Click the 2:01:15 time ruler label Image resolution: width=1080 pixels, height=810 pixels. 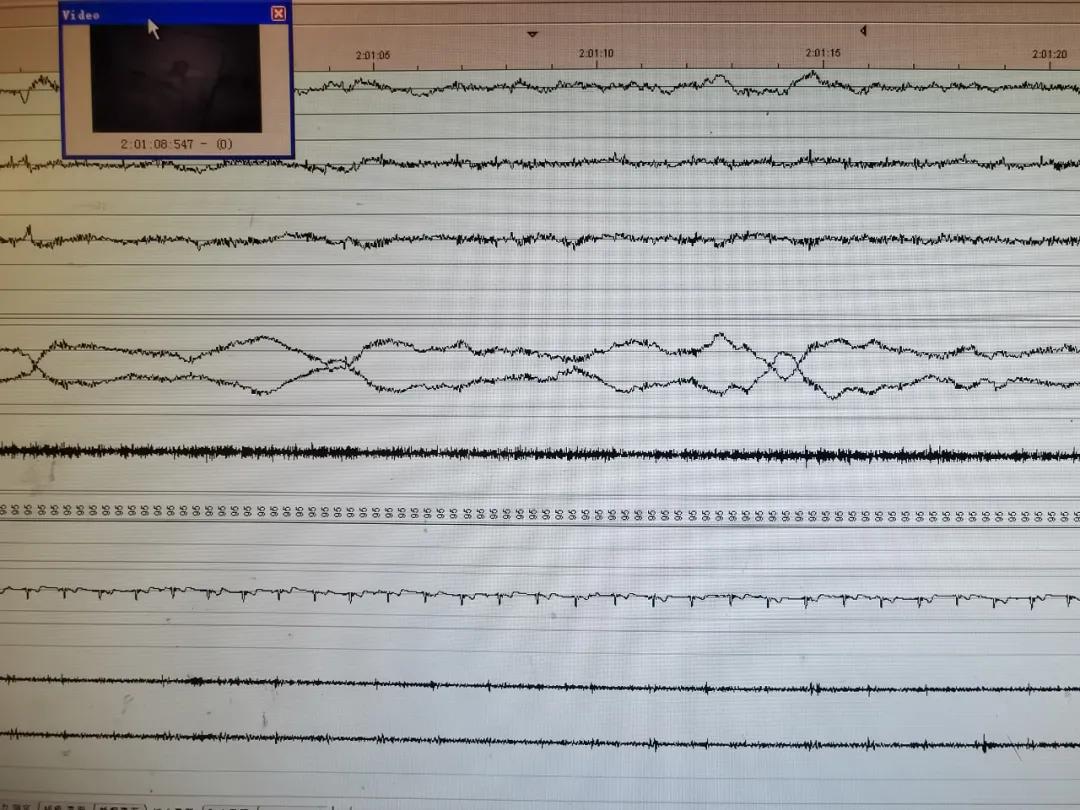coord(823,53)
